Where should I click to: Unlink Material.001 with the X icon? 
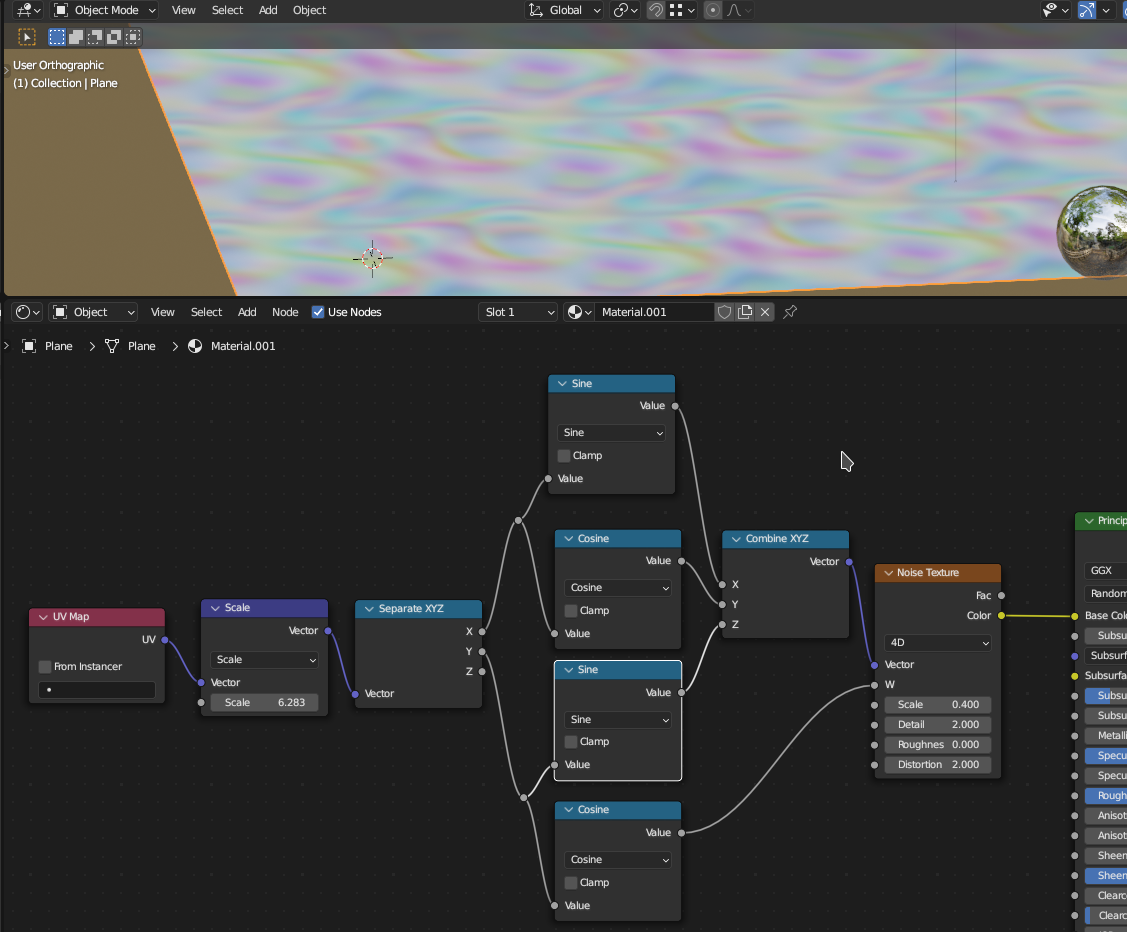pos(765,312)
